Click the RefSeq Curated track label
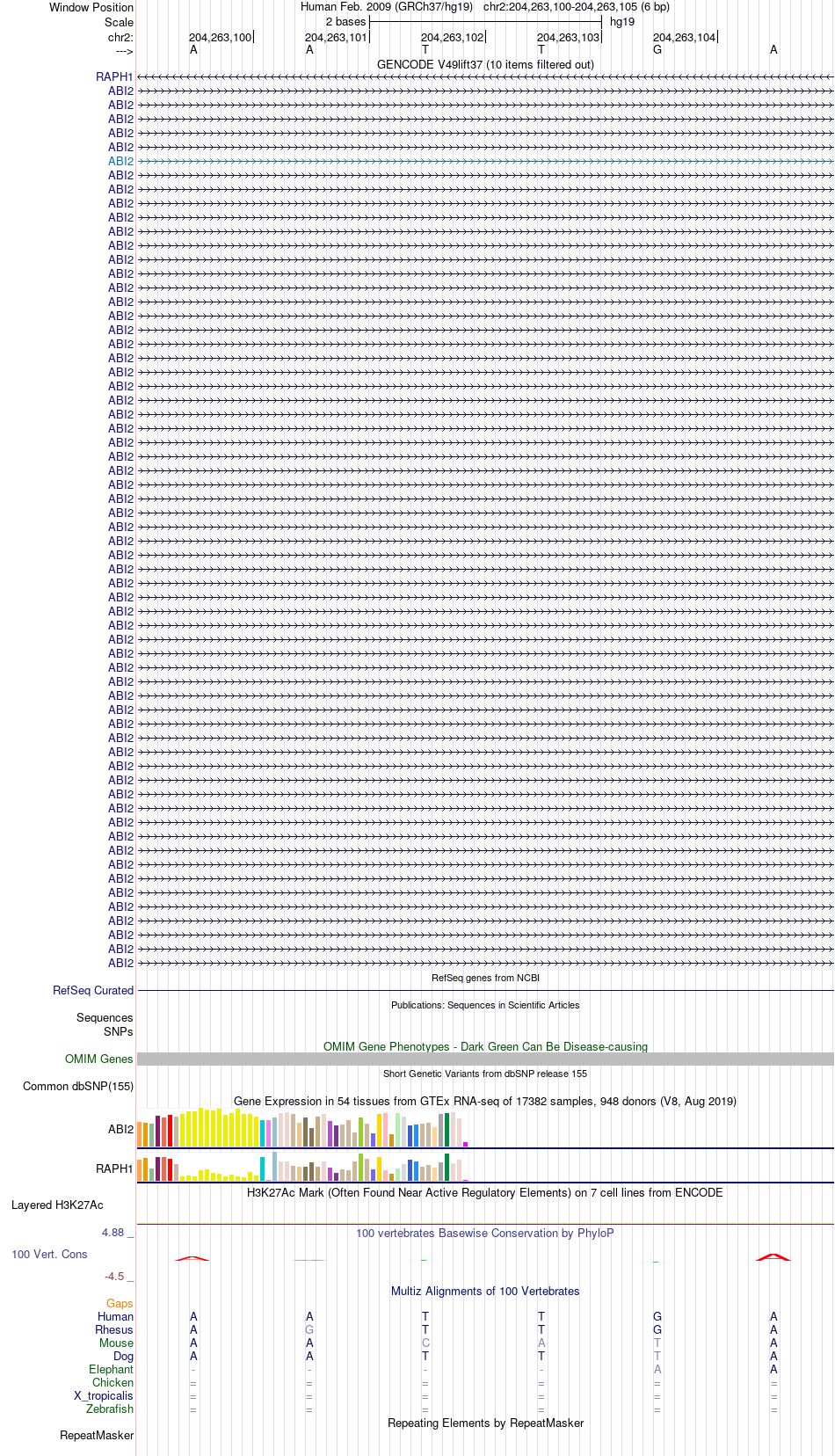The width and height of the screenshot is (835, 1456). pos(93,991)
